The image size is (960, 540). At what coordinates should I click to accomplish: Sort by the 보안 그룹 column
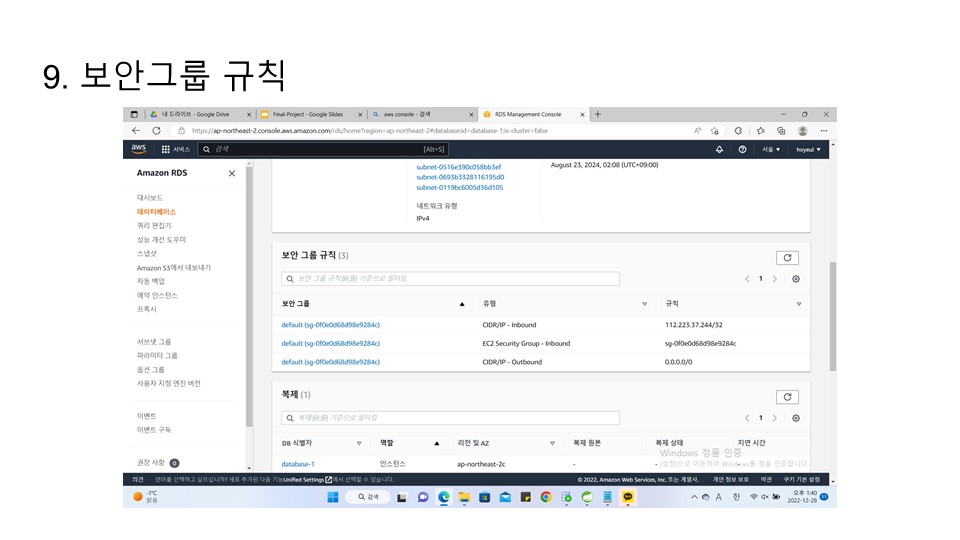pyautogui.click(x=462, y=304)
